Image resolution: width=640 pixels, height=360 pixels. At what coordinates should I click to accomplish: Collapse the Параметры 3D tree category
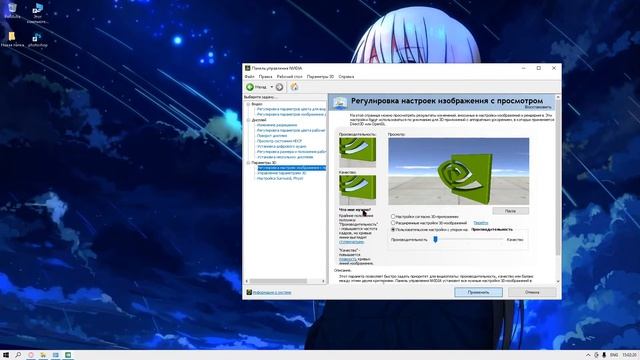tap(248, 162)
